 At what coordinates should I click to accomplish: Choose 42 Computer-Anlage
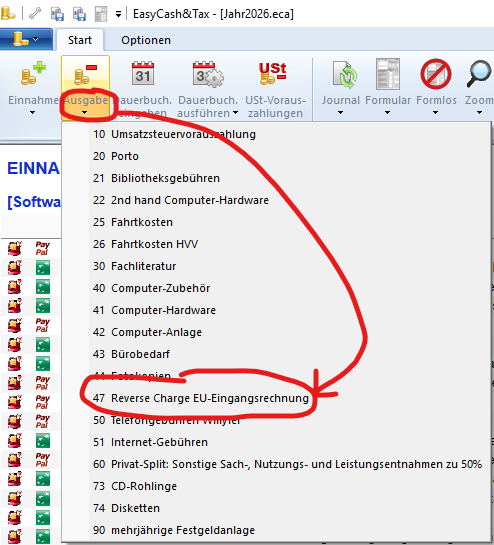click(276, 332)
